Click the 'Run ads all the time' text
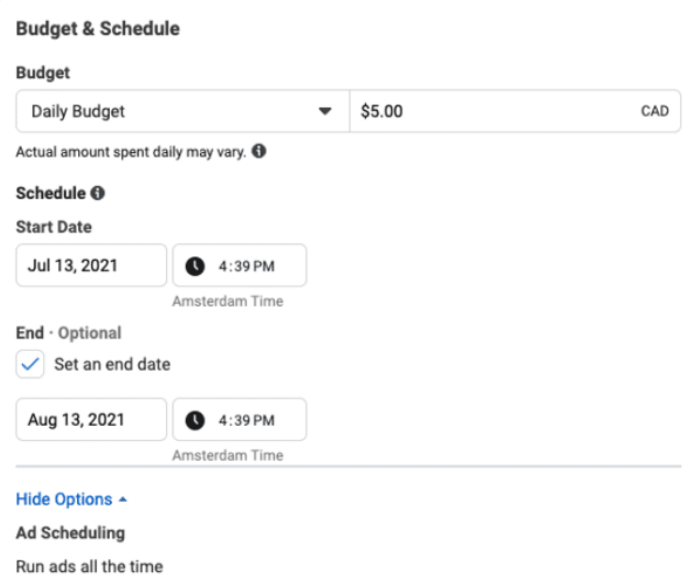This screenshot has height=581, width=690. [89, 567]
